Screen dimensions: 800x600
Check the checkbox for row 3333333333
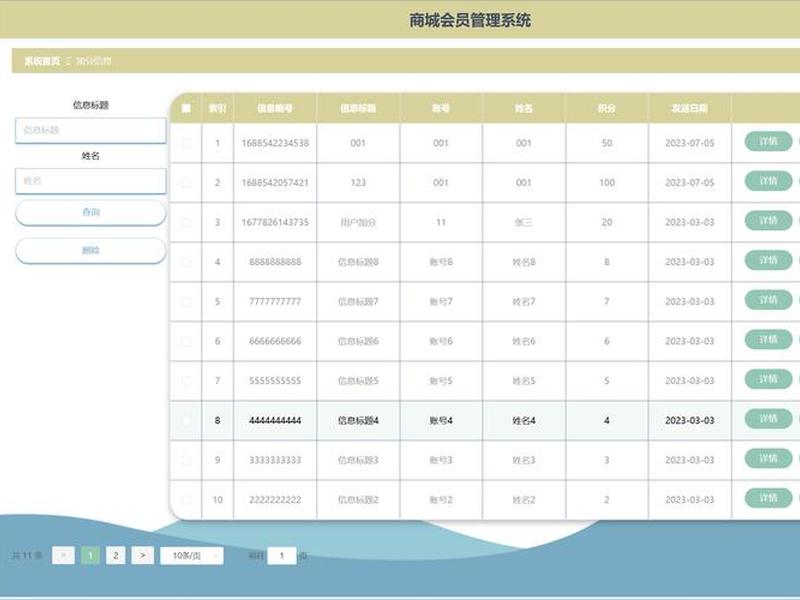click(x=186, y=460)
